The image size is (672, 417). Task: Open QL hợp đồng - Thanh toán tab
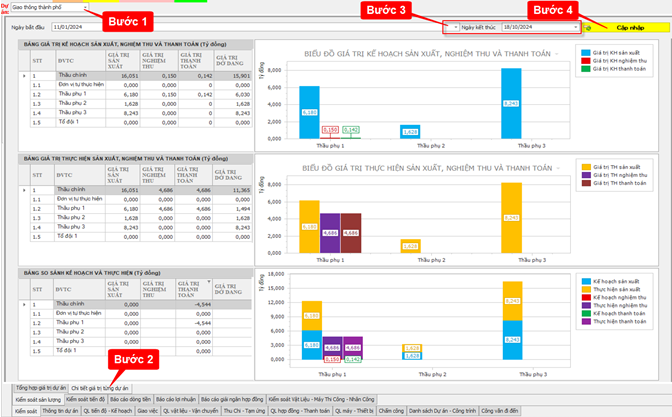pyautogui.click(x=301, y=410)
